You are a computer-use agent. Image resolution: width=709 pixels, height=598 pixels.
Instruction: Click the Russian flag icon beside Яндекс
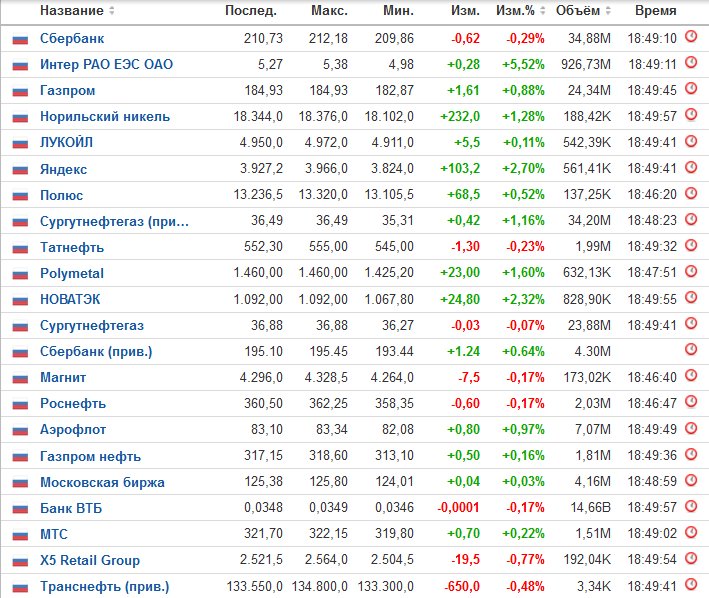coord(20,170)
